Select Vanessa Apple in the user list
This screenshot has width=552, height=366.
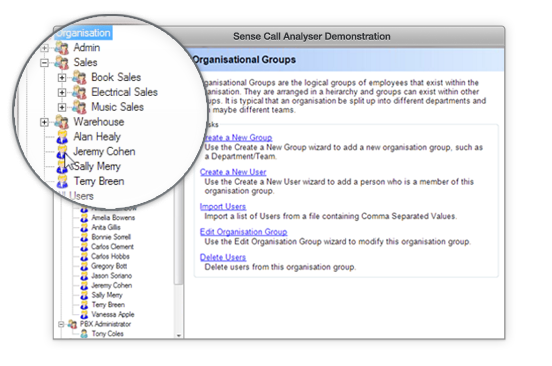pos(113,314)
